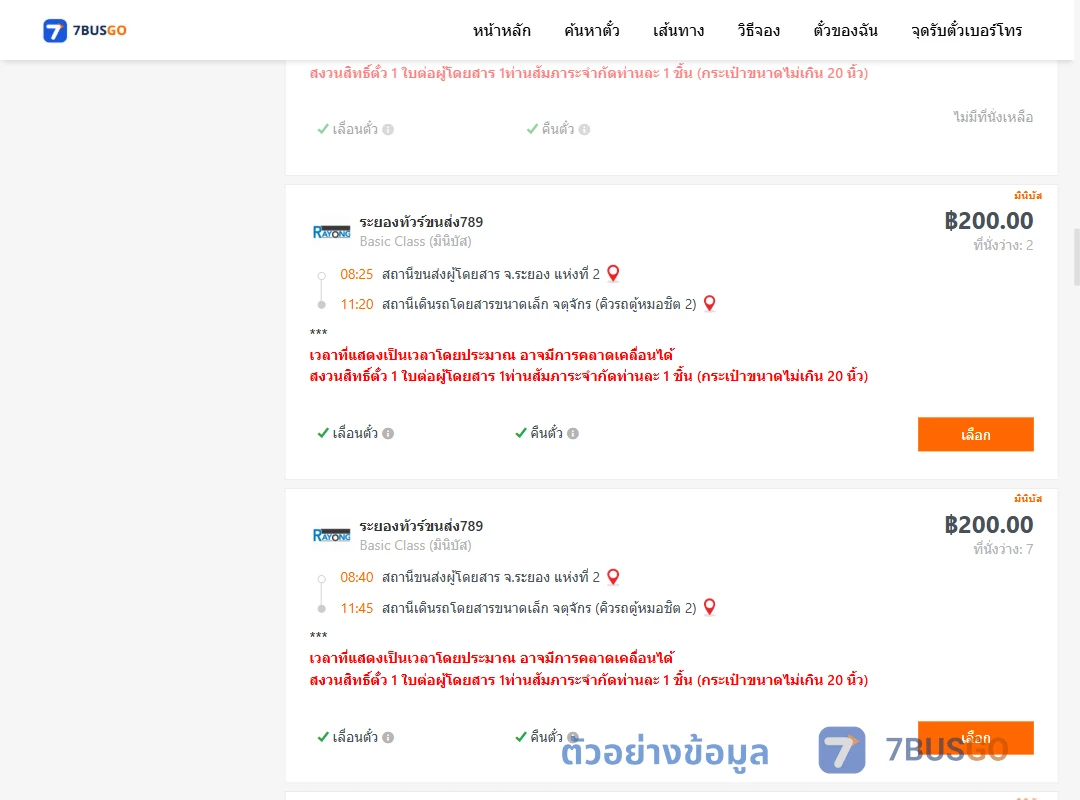Click มินิบัส tag on 08:40 card
Screen dimensions: 1080x800
click(1028, 498)
